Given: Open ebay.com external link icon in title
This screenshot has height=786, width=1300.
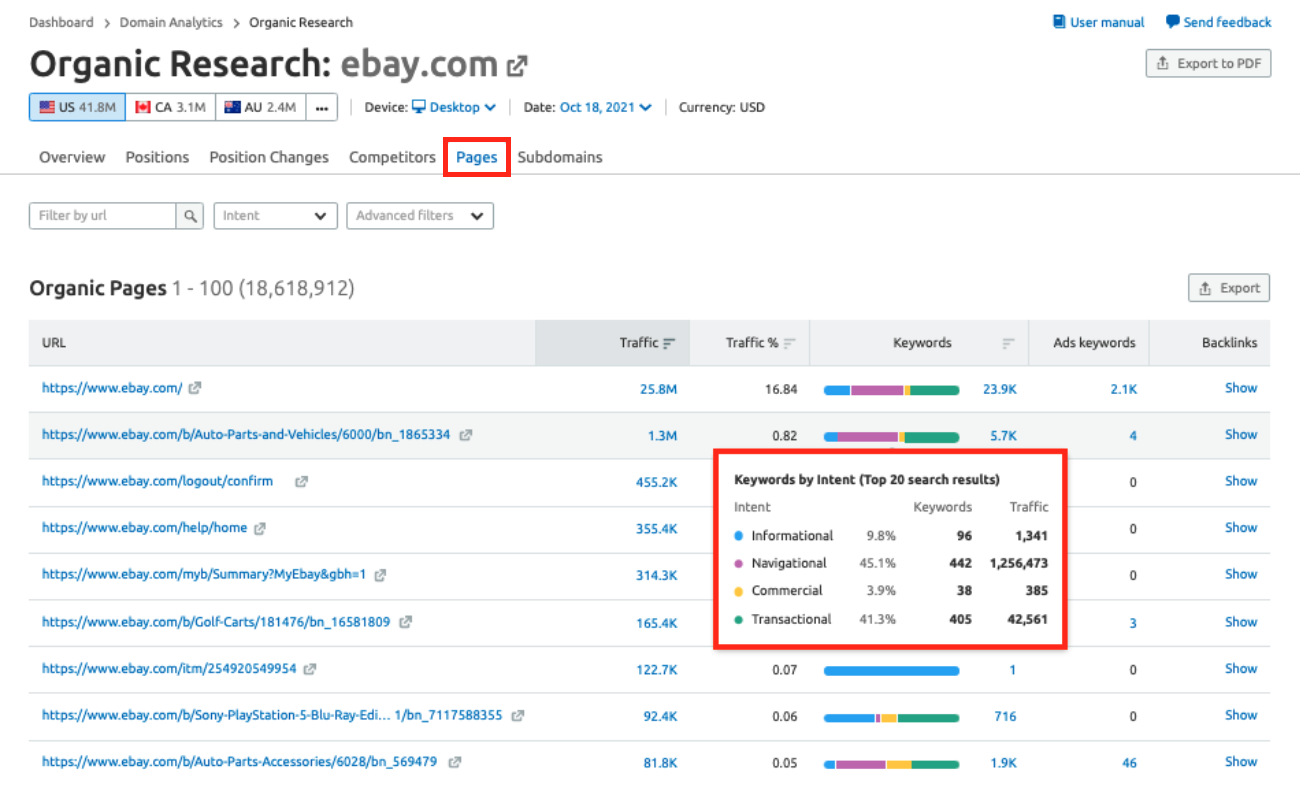Looking at the screenshot, I should tap(517, 66).
